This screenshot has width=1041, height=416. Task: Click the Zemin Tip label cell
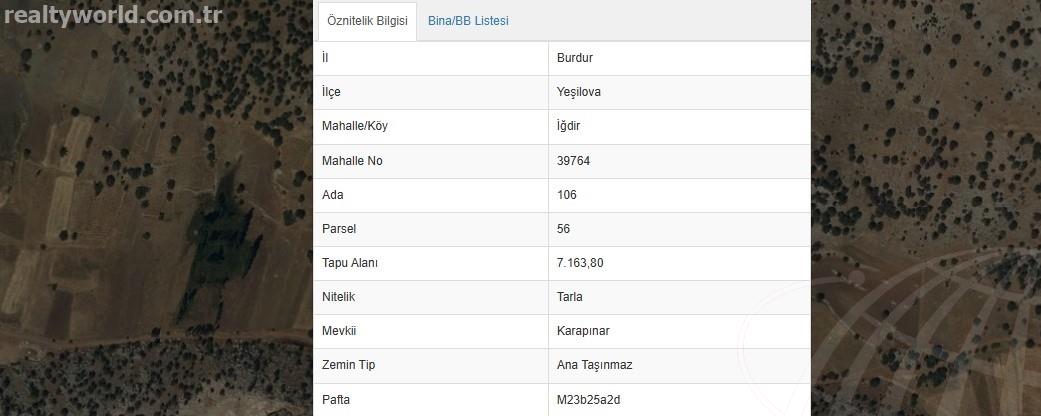pyautogui.click(x=431, y=365)
